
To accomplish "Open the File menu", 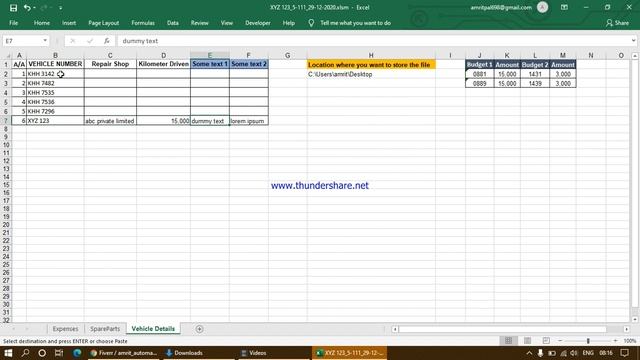I will tap(13, 23).
